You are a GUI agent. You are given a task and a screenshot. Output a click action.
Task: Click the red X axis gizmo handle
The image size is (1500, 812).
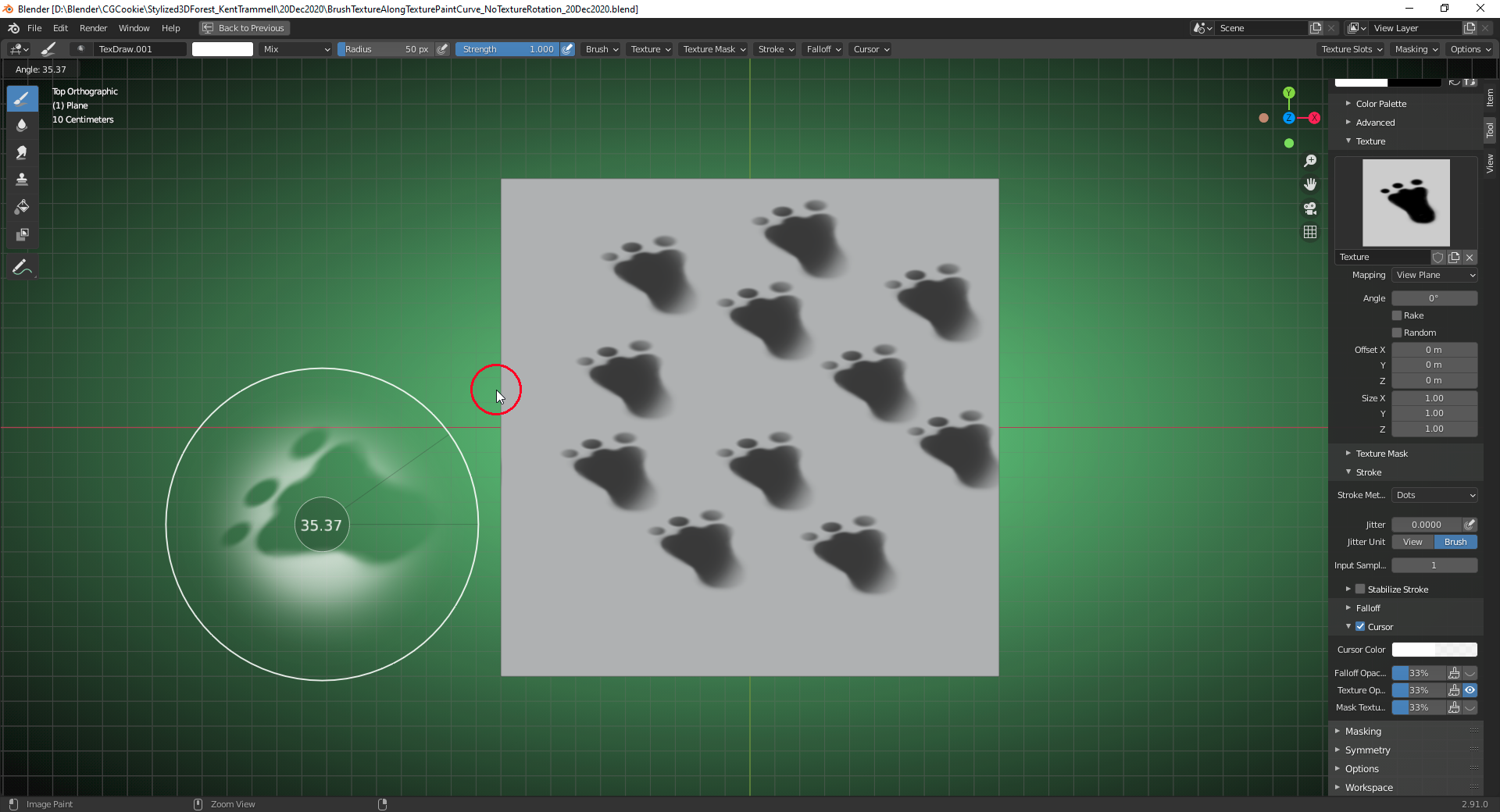pyautogui.click(x=1315, y=118)
